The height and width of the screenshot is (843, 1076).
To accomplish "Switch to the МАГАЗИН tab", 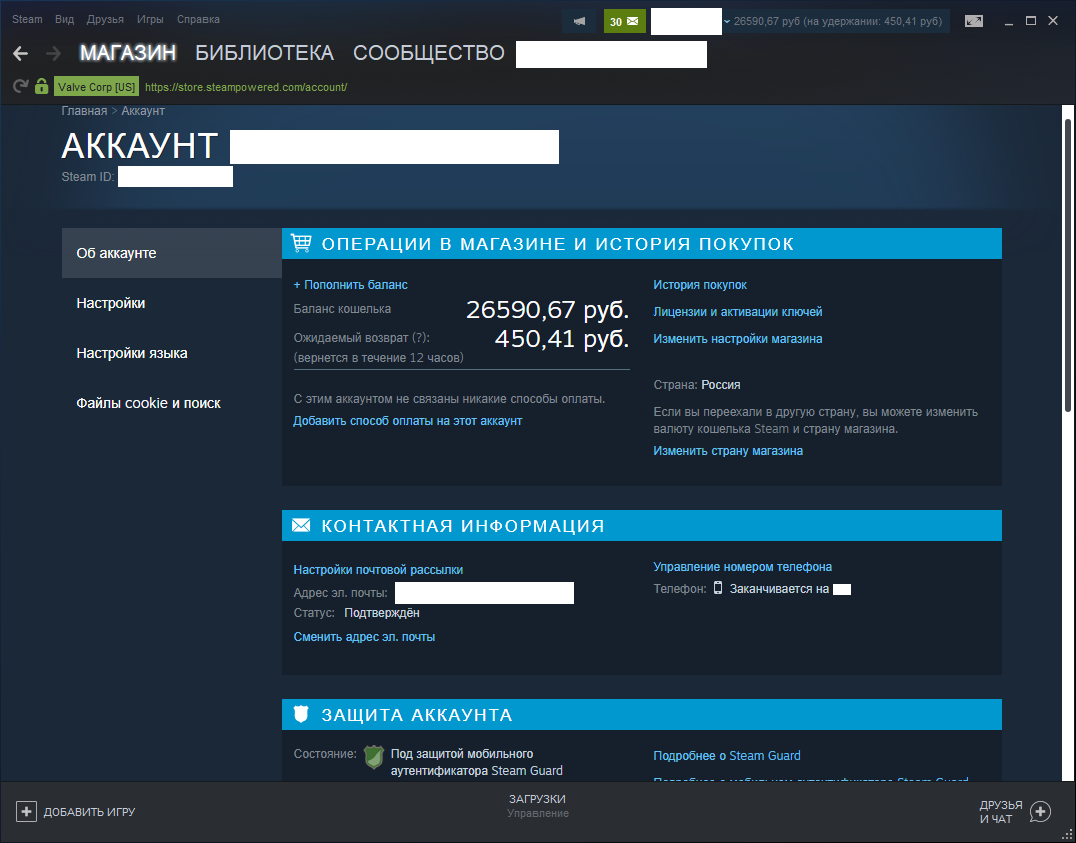I will pos(128,53).
